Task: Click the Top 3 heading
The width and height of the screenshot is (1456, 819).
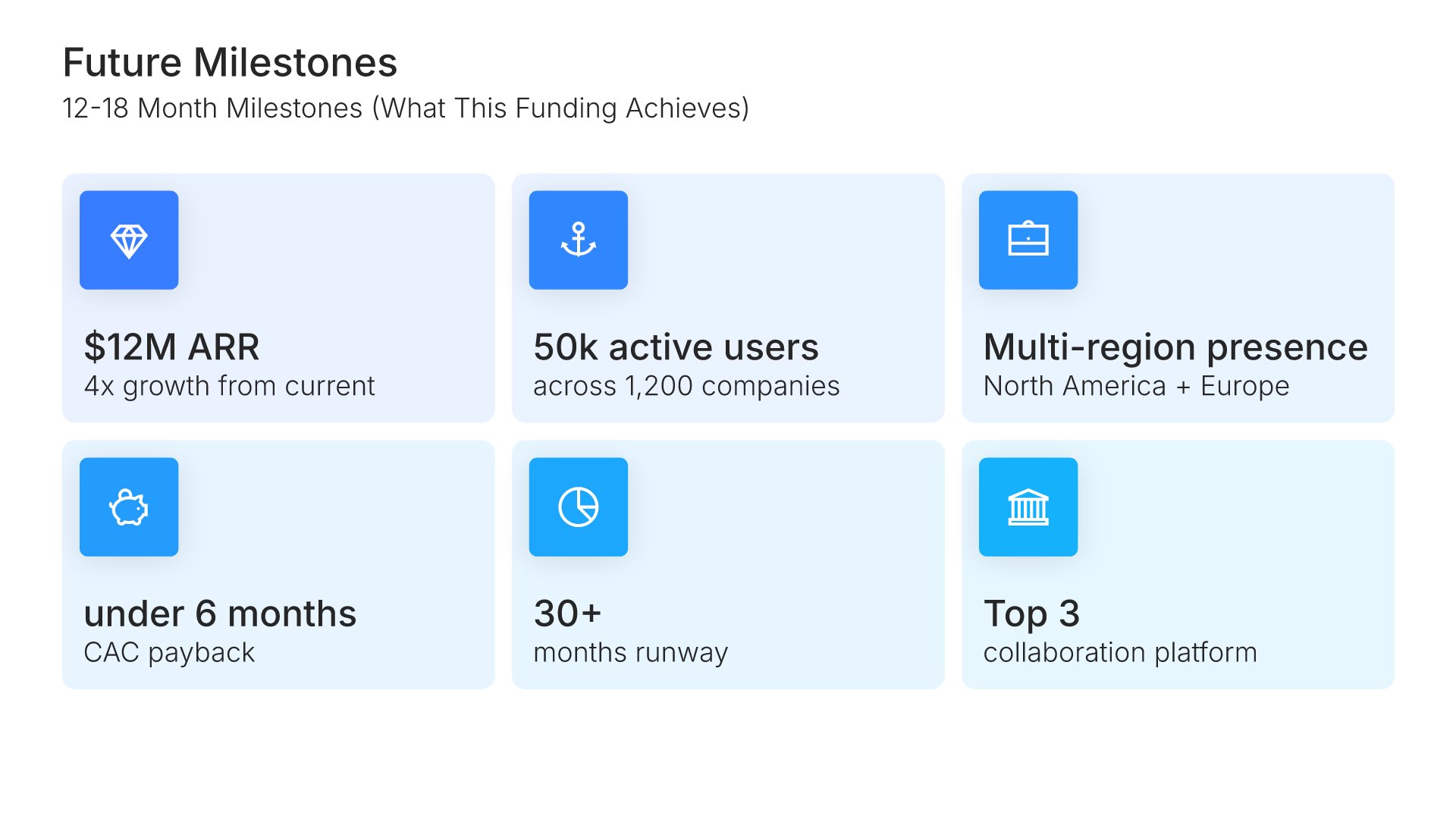Action: pos(1031,613)
